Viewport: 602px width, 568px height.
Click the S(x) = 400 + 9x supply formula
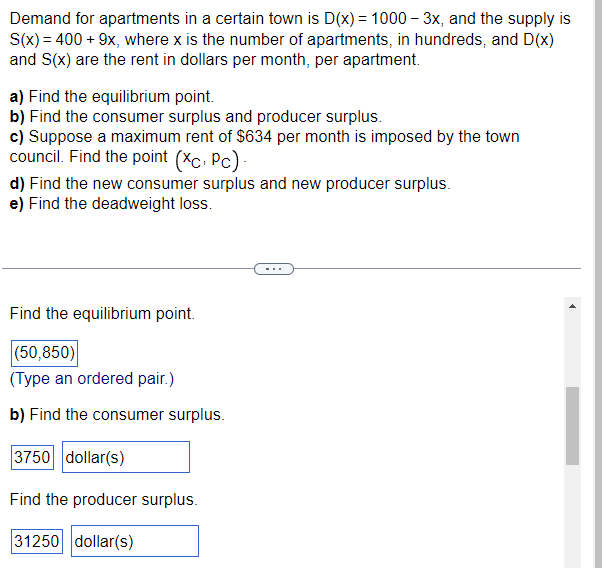tap(62, 39)
